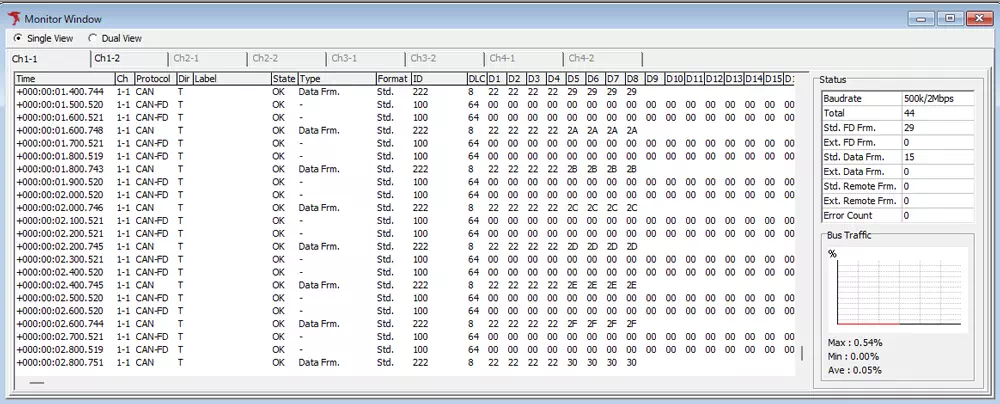The height and width of the screenshot is (404, 1000).
Task: Switch to the Ch1-1 tab
Action: [25, 59]
